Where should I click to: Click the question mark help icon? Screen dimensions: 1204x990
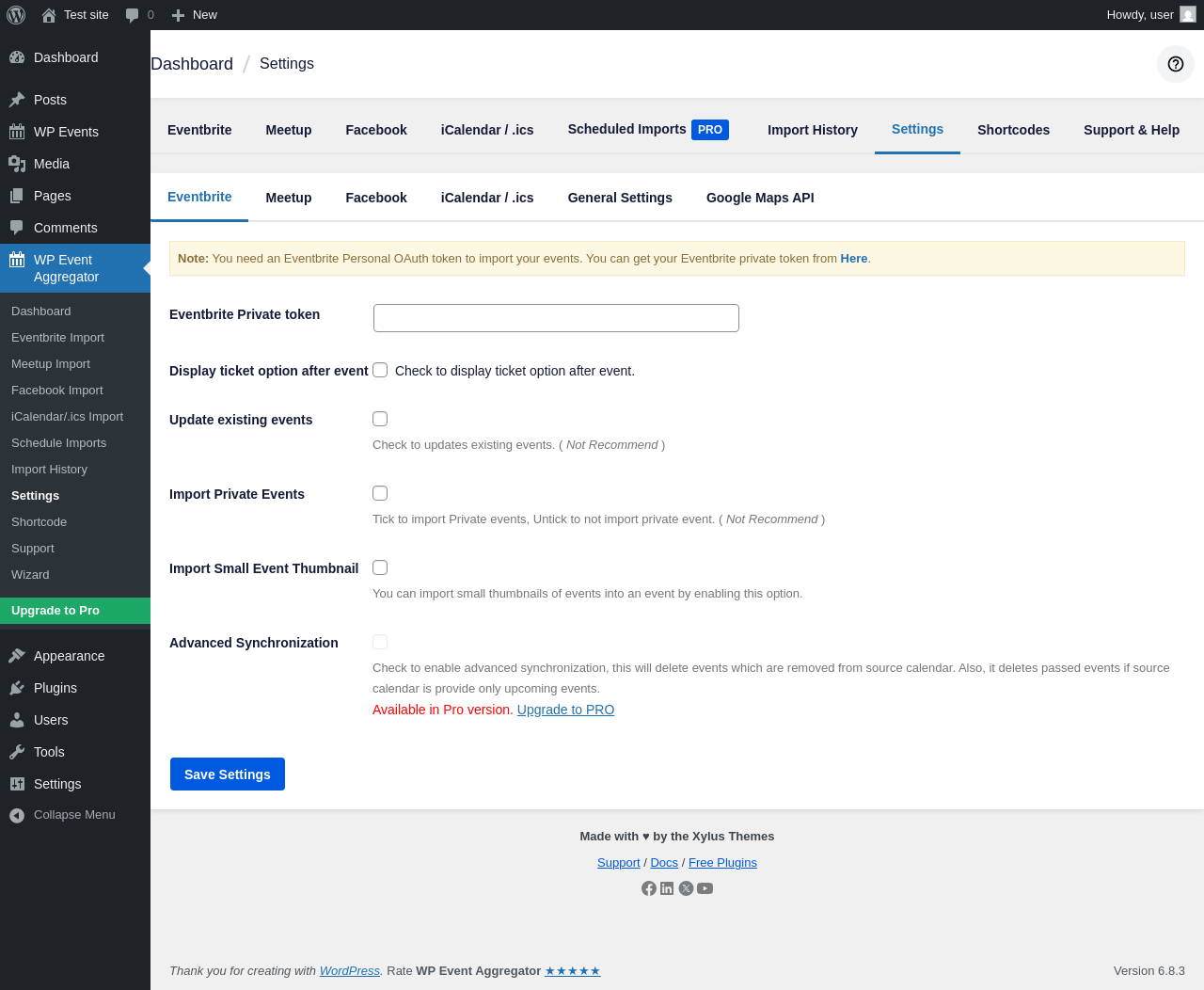[x=1176, y=64]
